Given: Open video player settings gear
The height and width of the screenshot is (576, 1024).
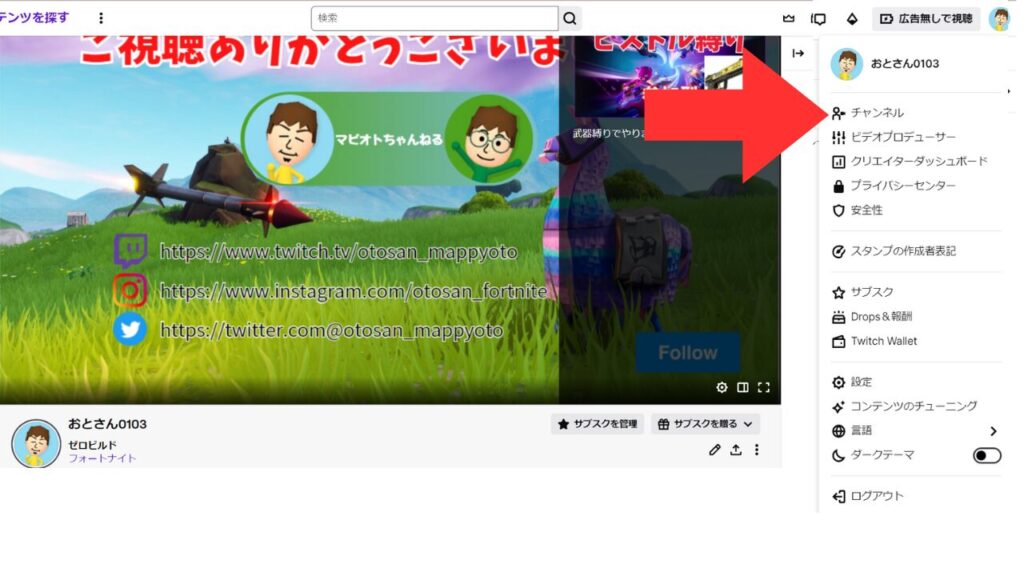Looking at the screenshot, I should [722, 387].
